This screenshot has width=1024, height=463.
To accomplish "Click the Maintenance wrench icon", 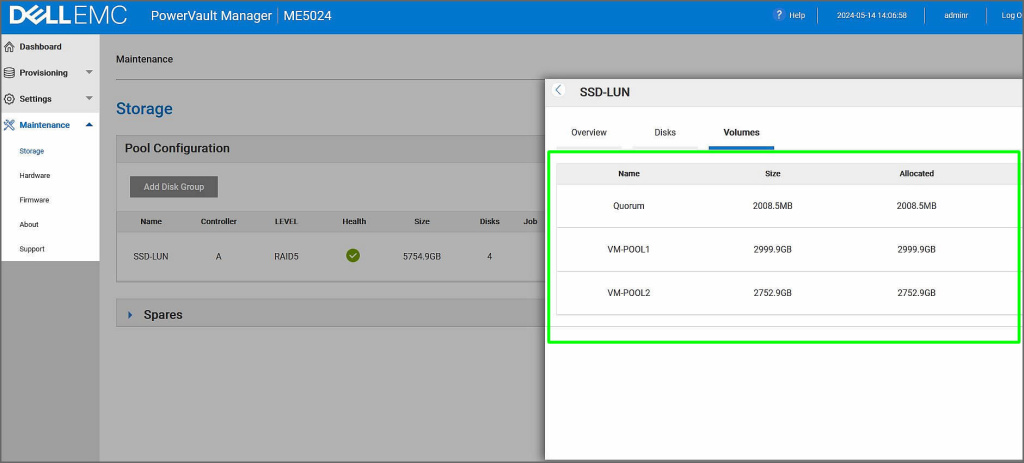I will tap(10, 125).
